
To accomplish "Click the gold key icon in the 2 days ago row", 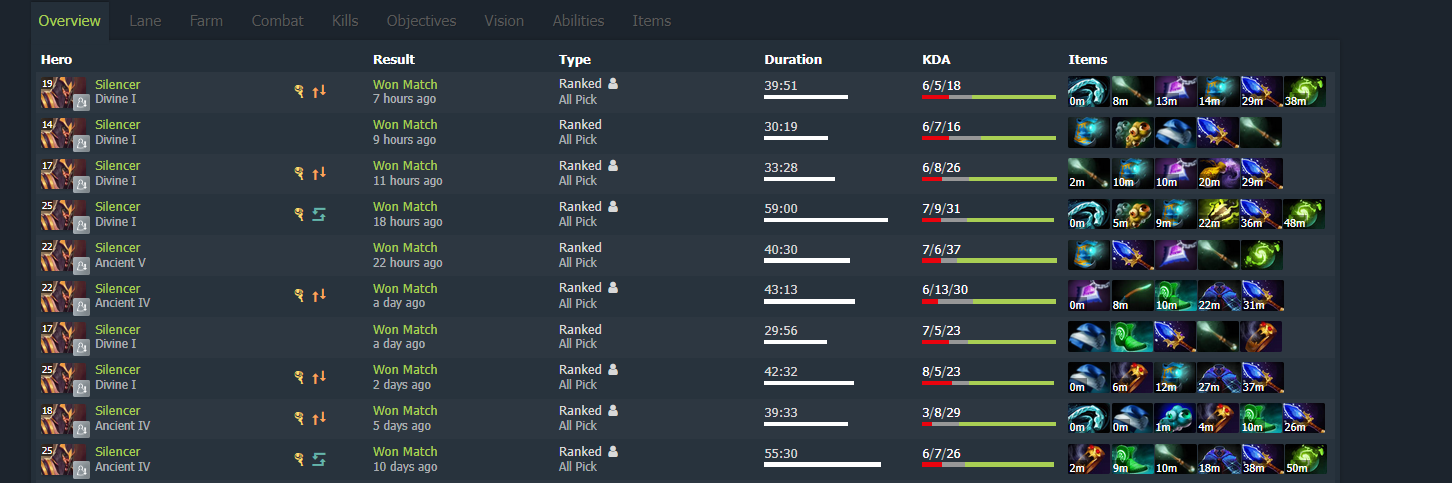I will coord(298,377).
